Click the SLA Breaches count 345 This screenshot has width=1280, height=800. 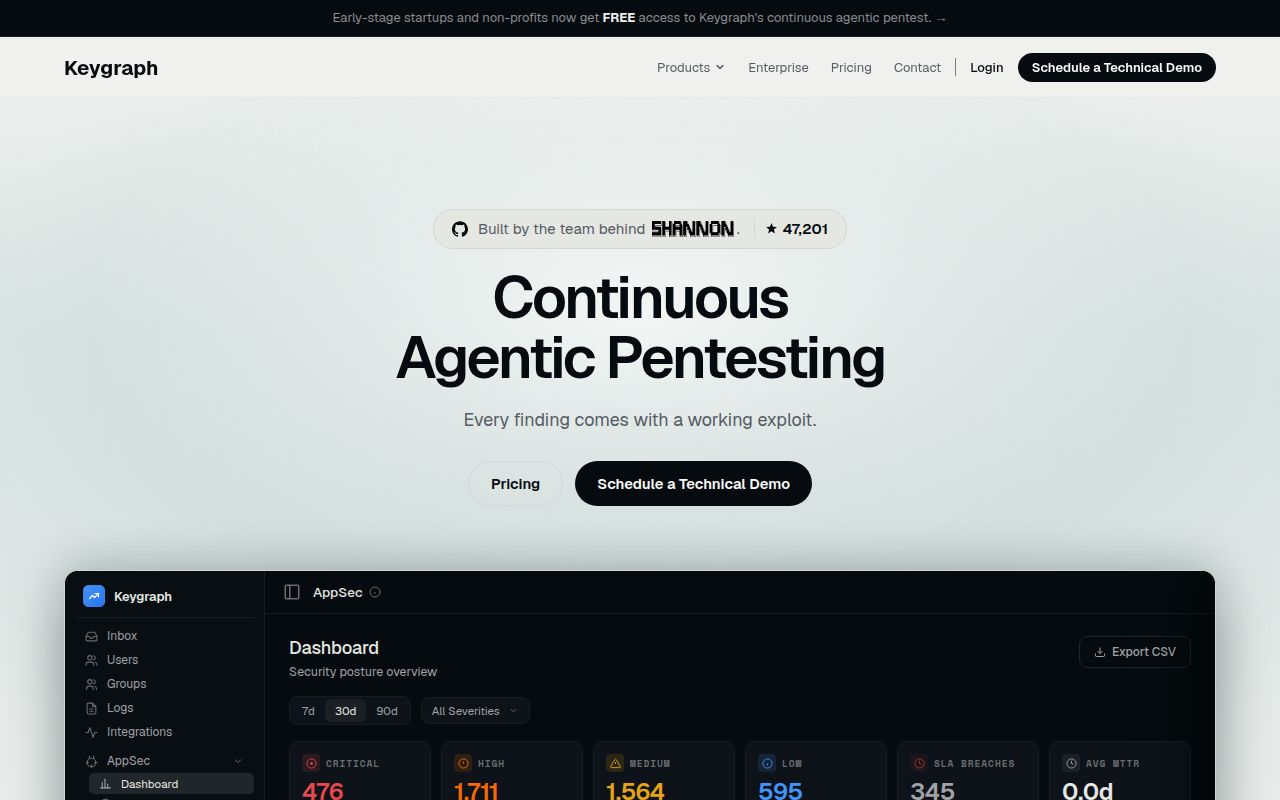(932, 790)
